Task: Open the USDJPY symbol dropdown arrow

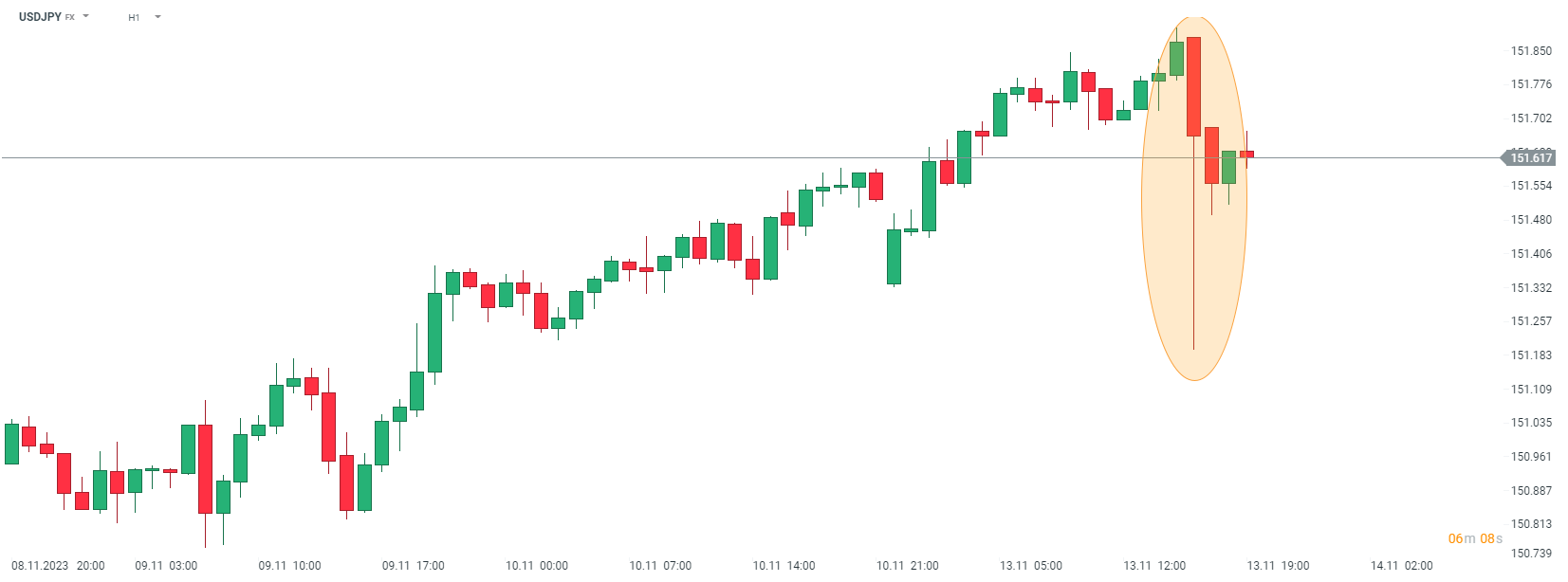Action: click(86, 16)
